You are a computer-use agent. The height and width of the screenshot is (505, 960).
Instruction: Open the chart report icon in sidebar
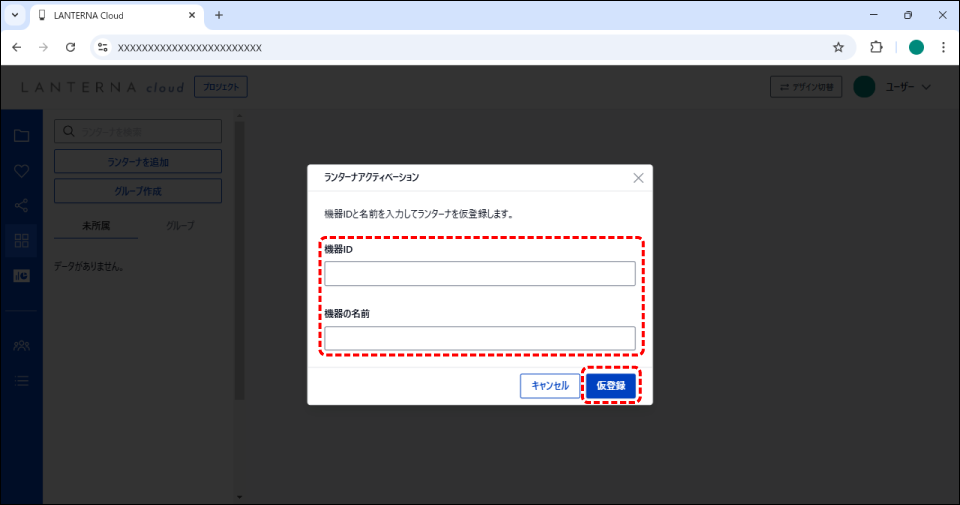[21, 276]
